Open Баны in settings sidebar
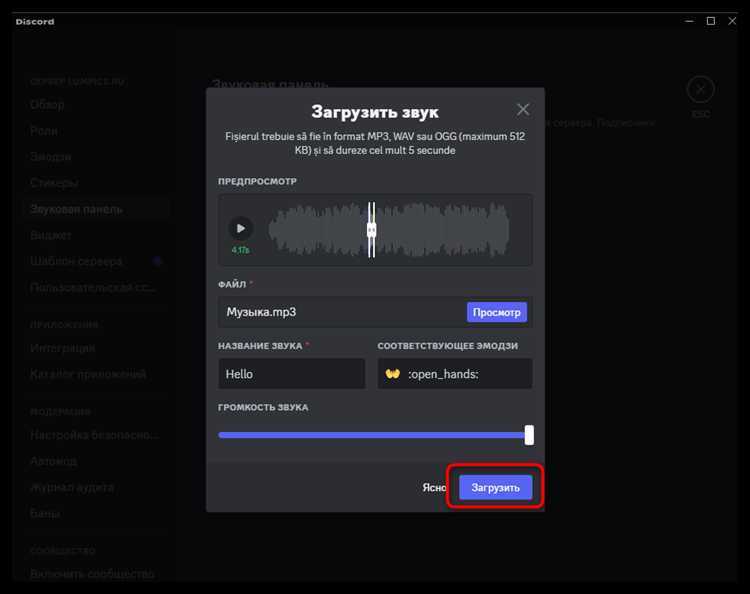The width and height of the screenshot is (750, 594). [x=45, y=513]
